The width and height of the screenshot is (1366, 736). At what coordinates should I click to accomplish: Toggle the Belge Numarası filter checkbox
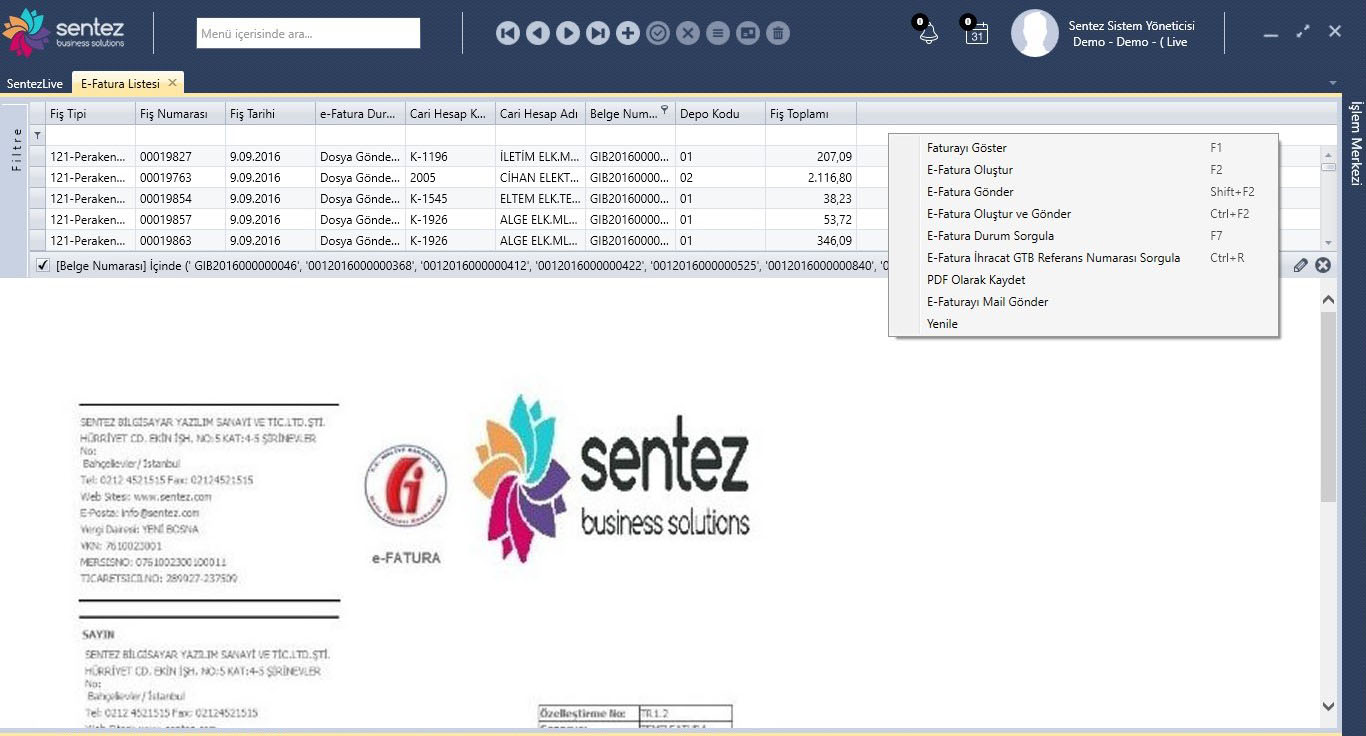point(43,266)
